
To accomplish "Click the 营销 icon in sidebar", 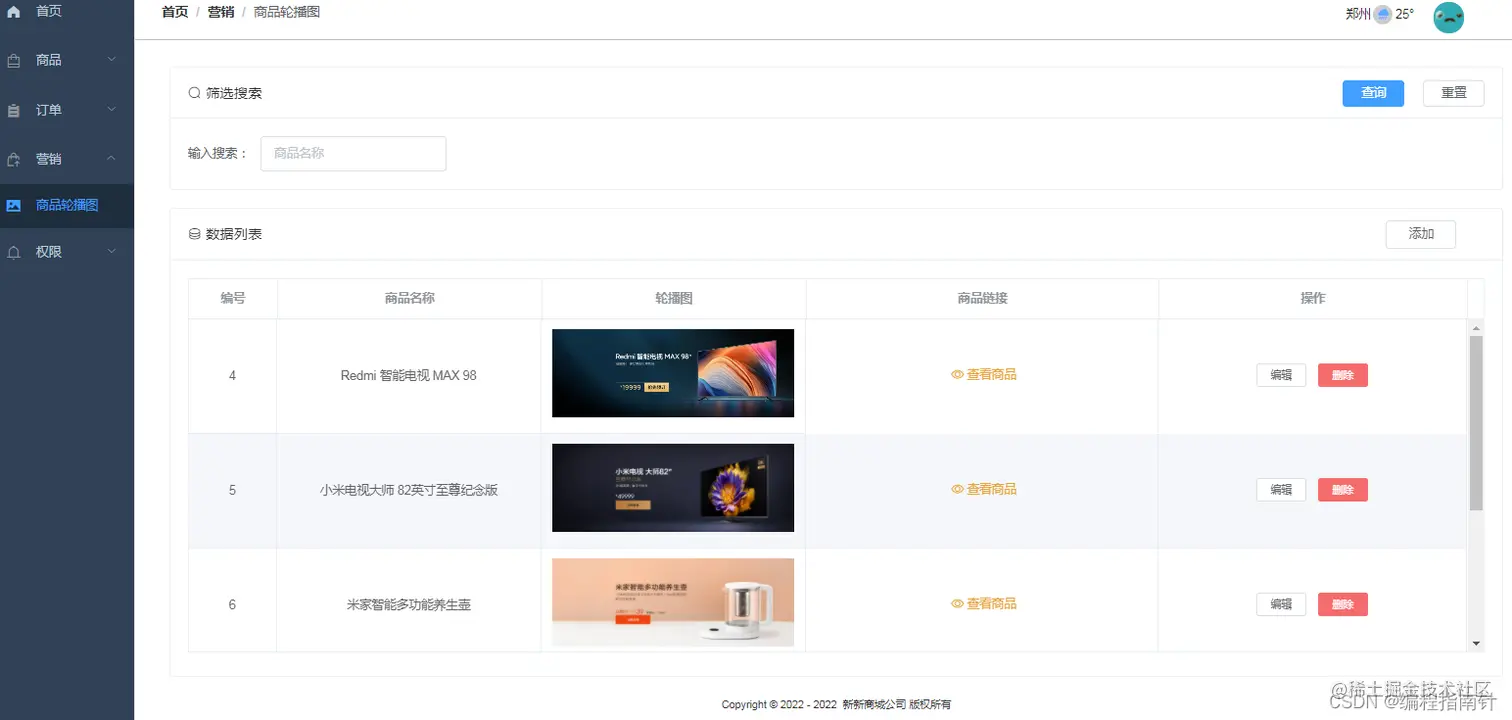I will 13,160.
